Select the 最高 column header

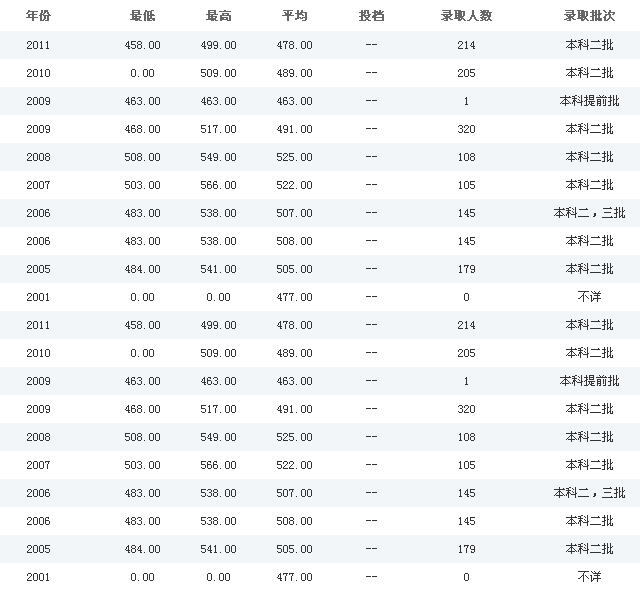(219, 17)
